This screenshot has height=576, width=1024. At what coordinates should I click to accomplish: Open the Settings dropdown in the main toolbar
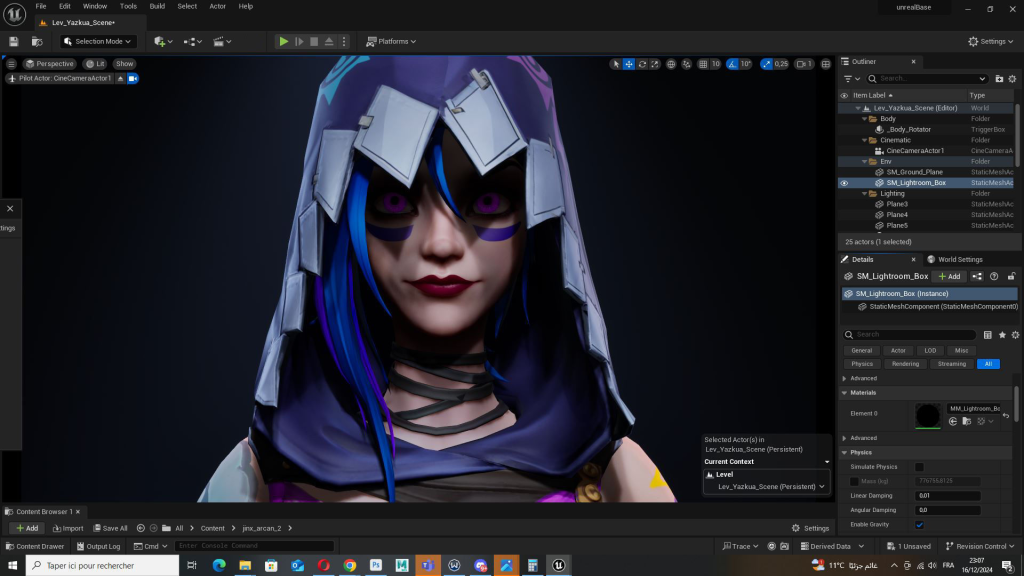tap(991, 41)
